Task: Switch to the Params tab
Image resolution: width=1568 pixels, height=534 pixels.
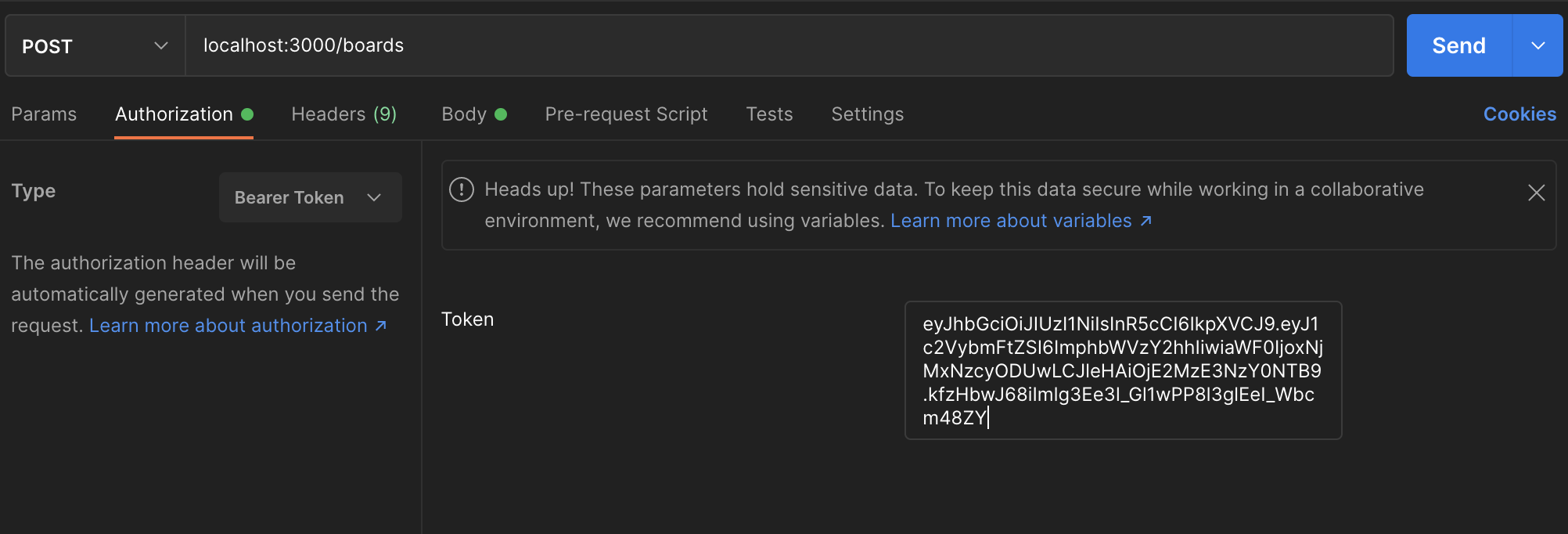Action: click(x=44, y=114)
